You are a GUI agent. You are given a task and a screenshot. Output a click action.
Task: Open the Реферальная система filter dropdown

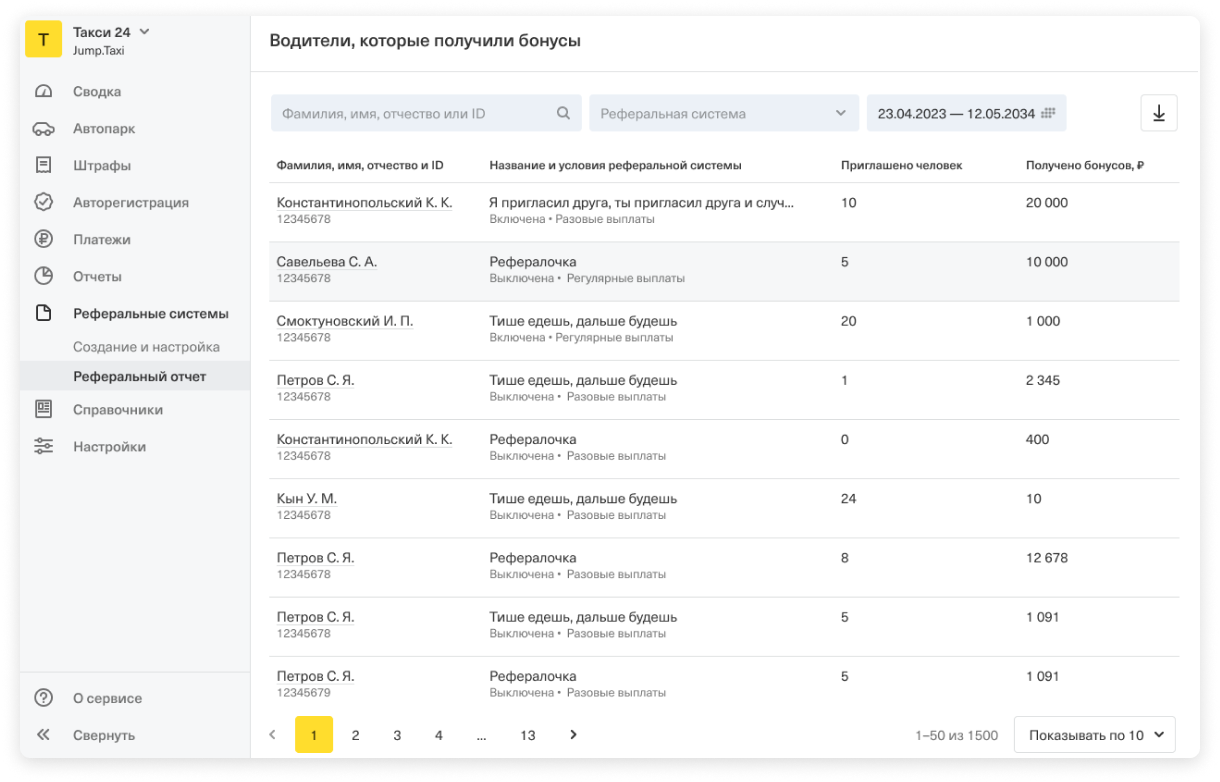[723, 114]
